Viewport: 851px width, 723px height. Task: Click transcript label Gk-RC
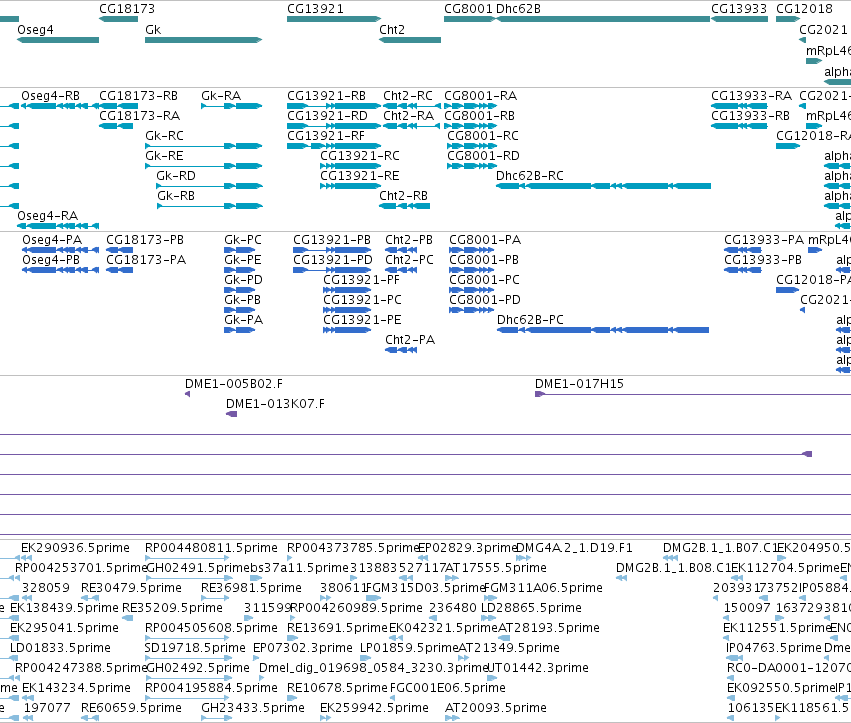pyautogui.click(x=164, y=136)
